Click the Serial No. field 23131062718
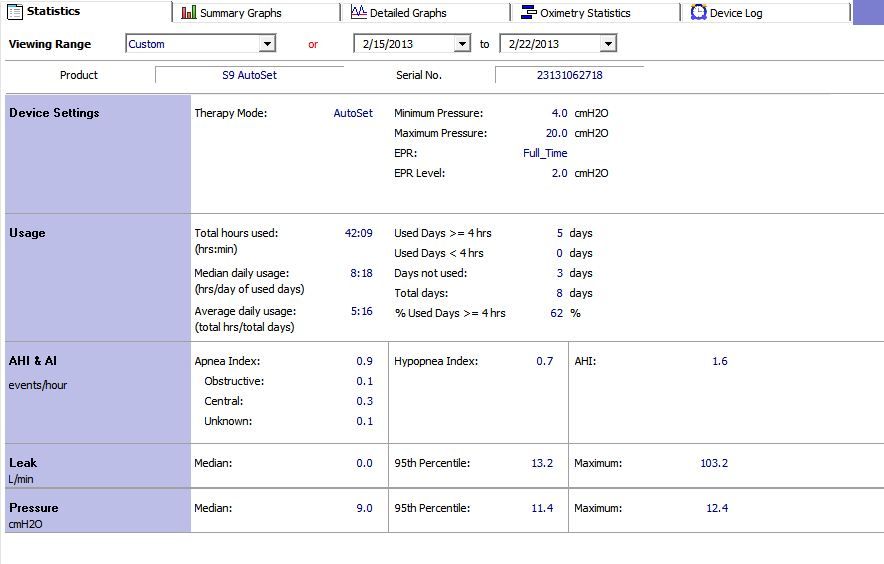 569,75
